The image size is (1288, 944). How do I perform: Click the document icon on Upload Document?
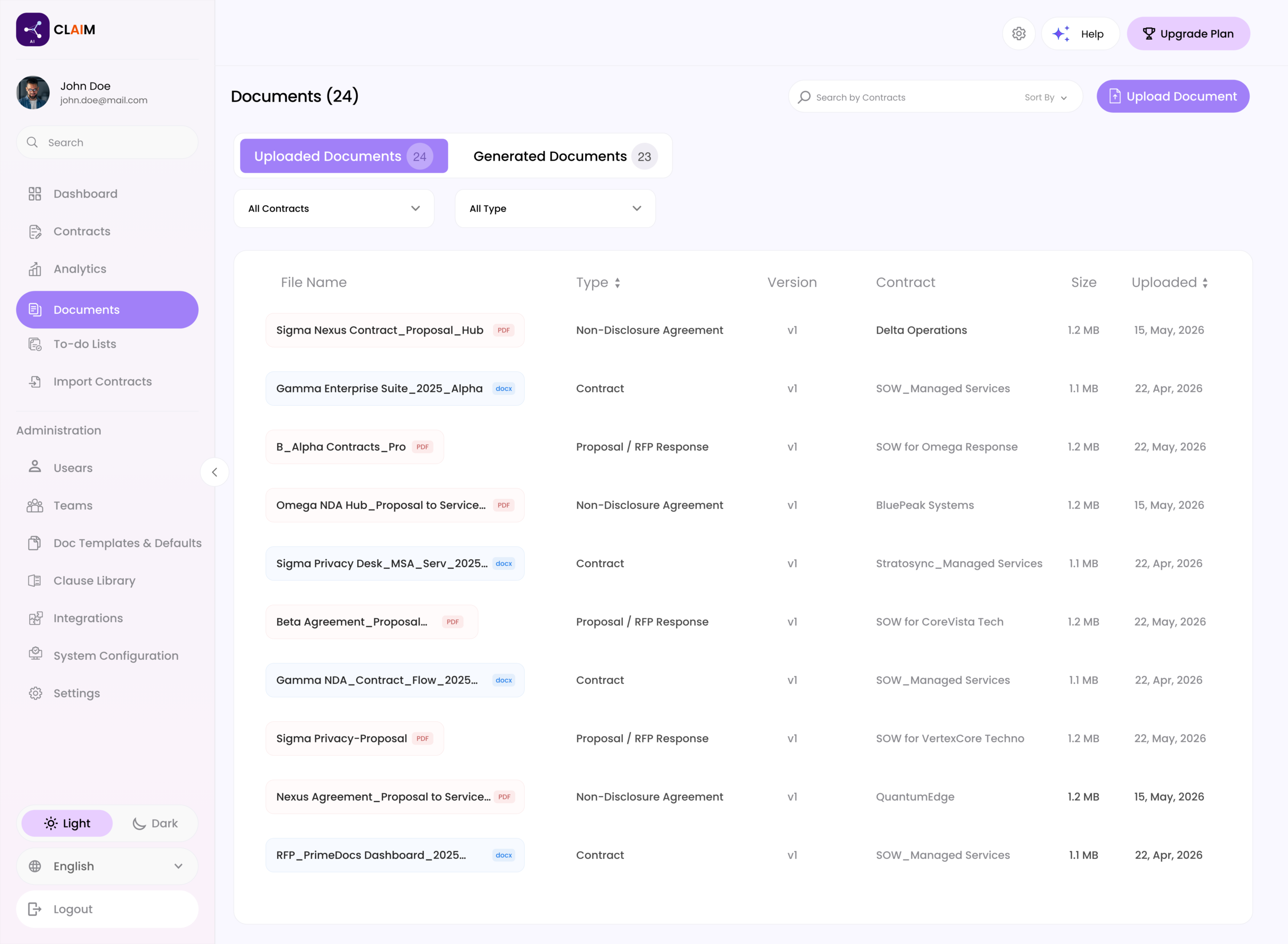(x=1115, y=96)
